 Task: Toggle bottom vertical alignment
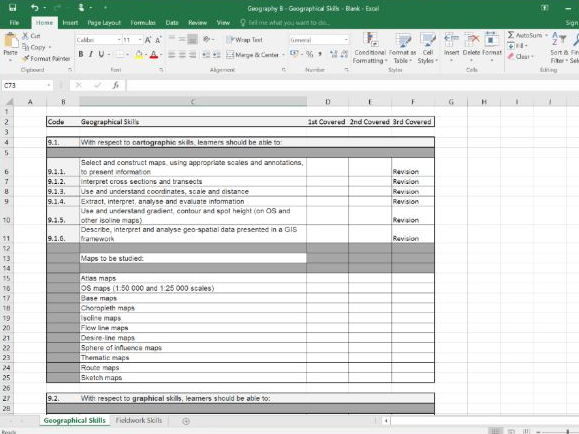coord(192,39)
